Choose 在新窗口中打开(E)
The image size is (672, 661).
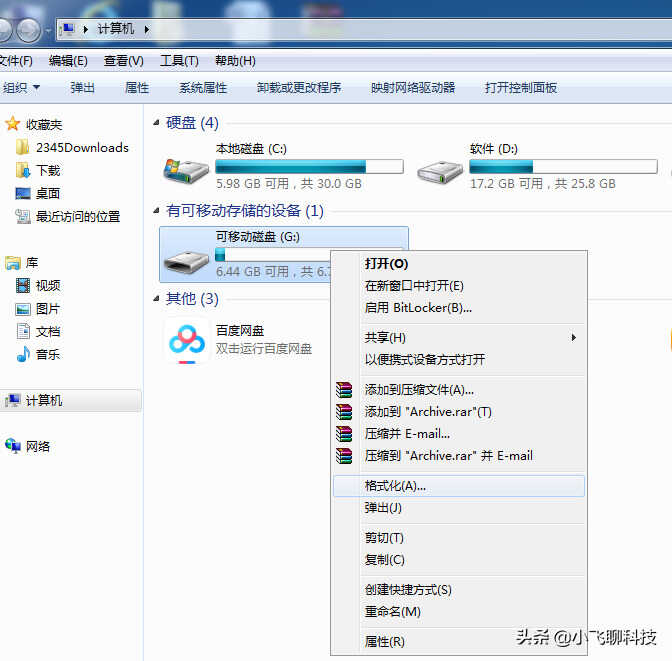[459, 286]
